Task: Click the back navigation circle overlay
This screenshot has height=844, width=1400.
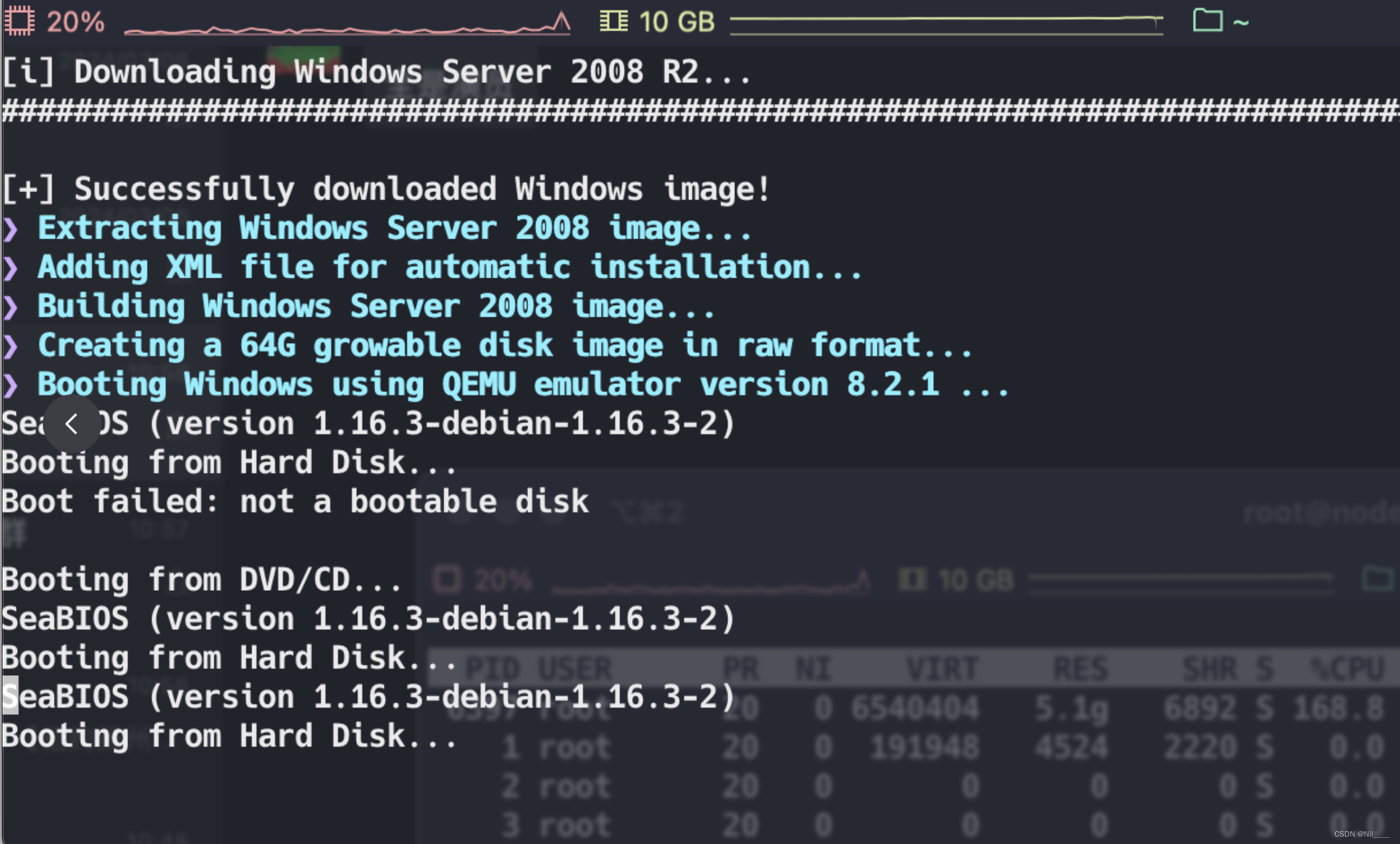Action: 72,423
